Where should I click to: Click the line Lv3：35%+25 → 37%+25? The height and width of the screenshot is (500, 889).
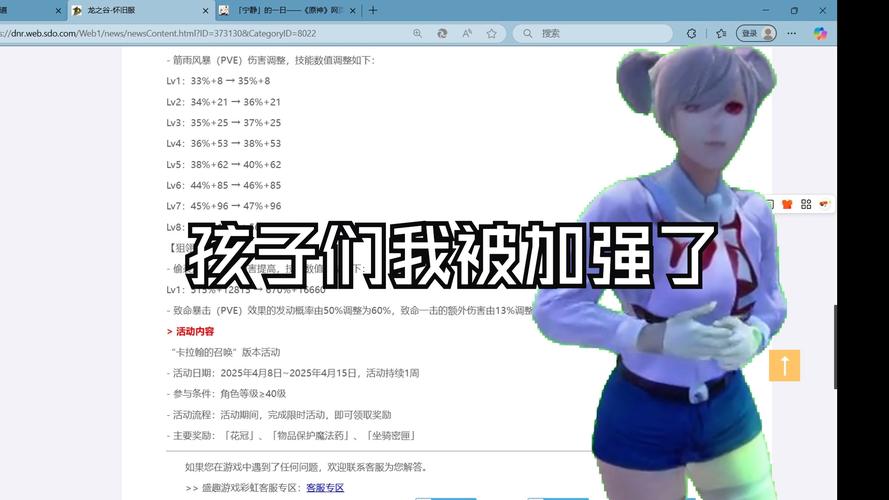tap(223, 123)
